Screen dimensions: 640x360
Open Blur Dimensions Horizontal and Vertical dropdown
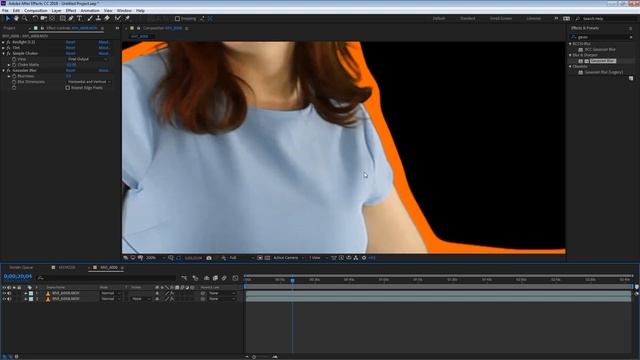[89, 82]
